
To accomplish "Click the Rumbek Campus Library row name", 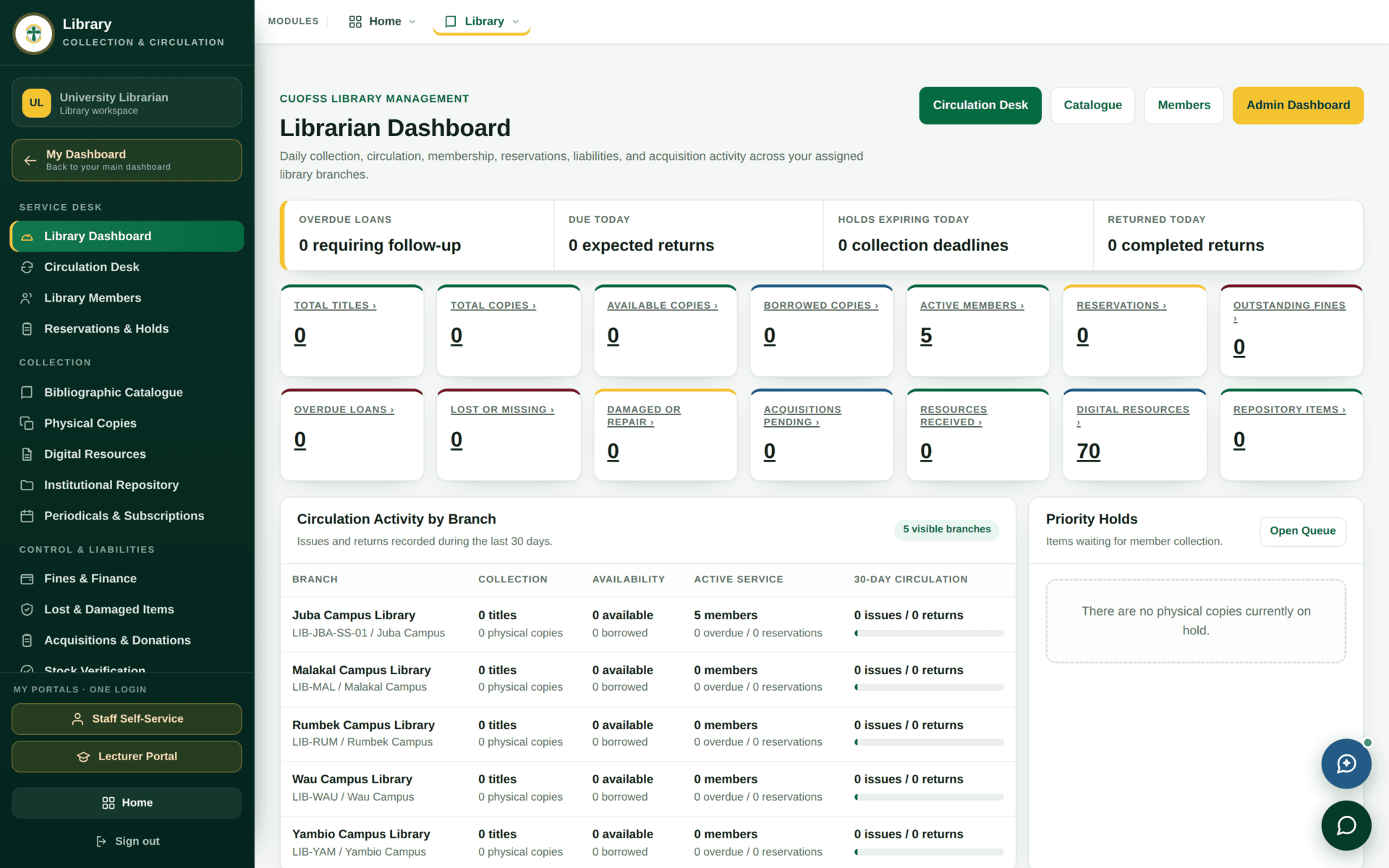I will [x=363, y=726].
